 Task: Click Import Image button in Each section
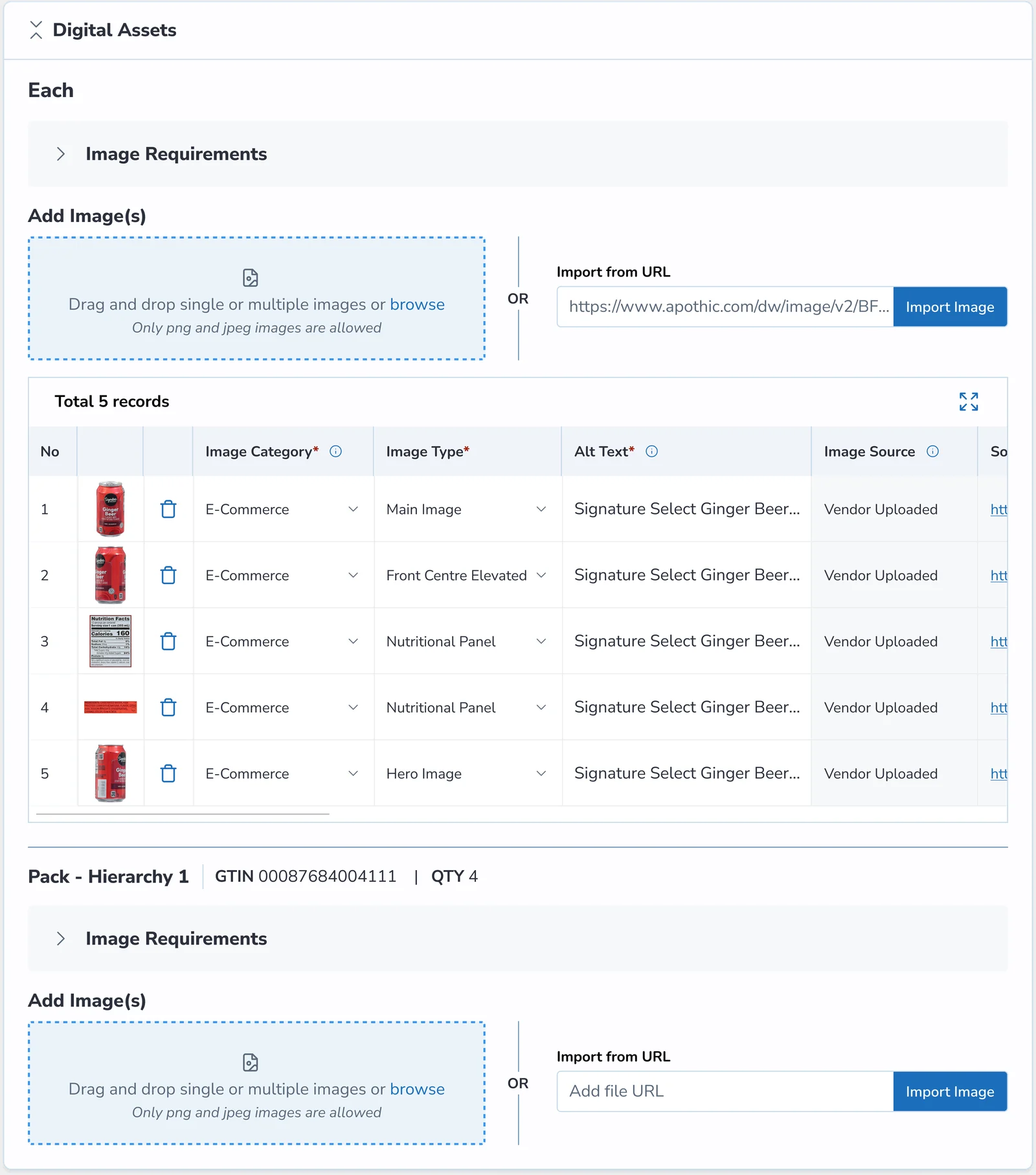[950, 307]
